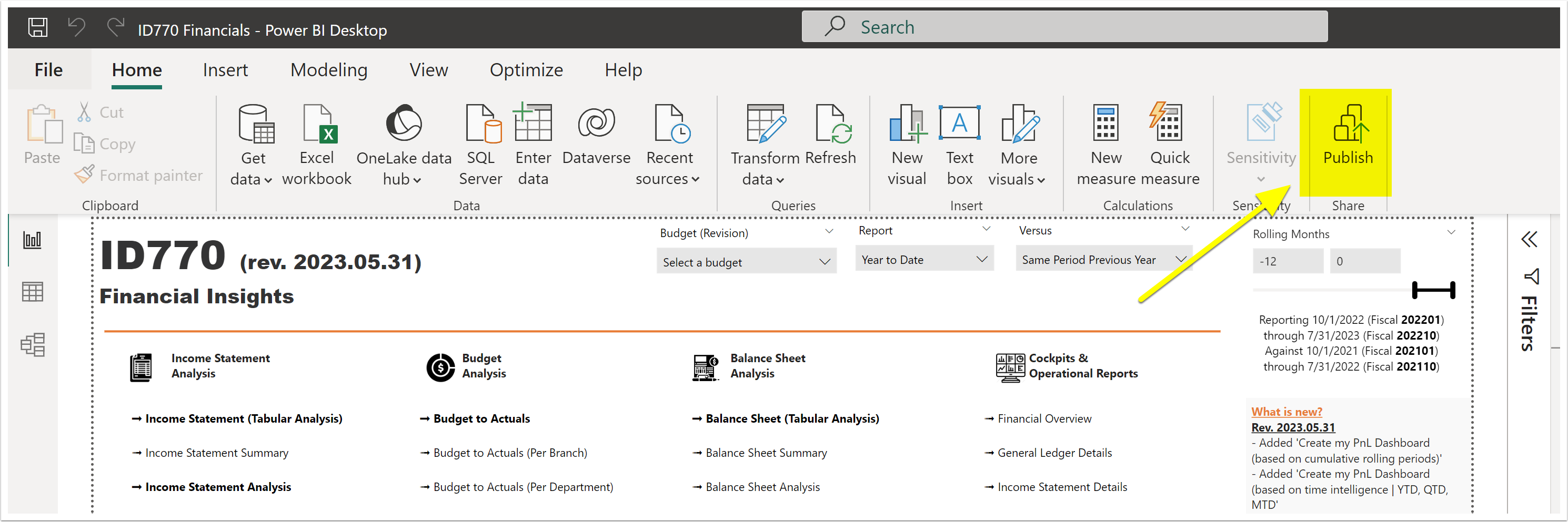
Task: Switch to the Insert tab
Action: (x=225, y=70)
